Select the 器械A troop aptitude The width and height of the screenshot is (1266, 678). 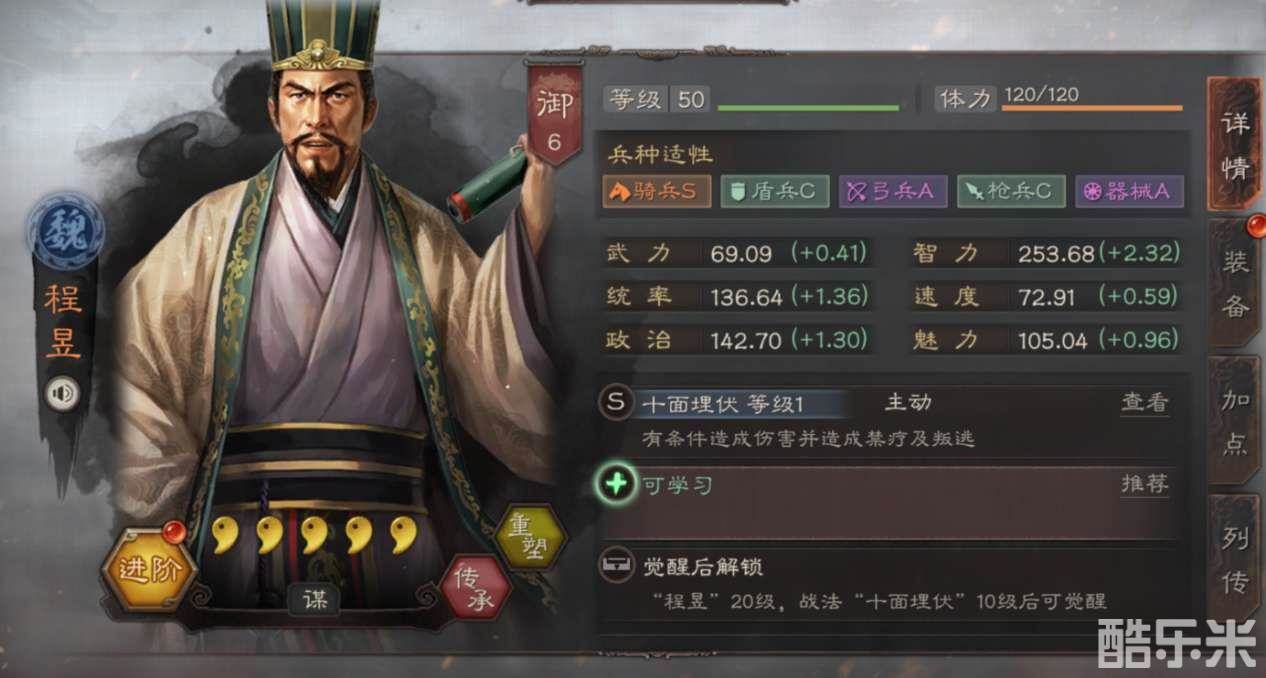1130,191
